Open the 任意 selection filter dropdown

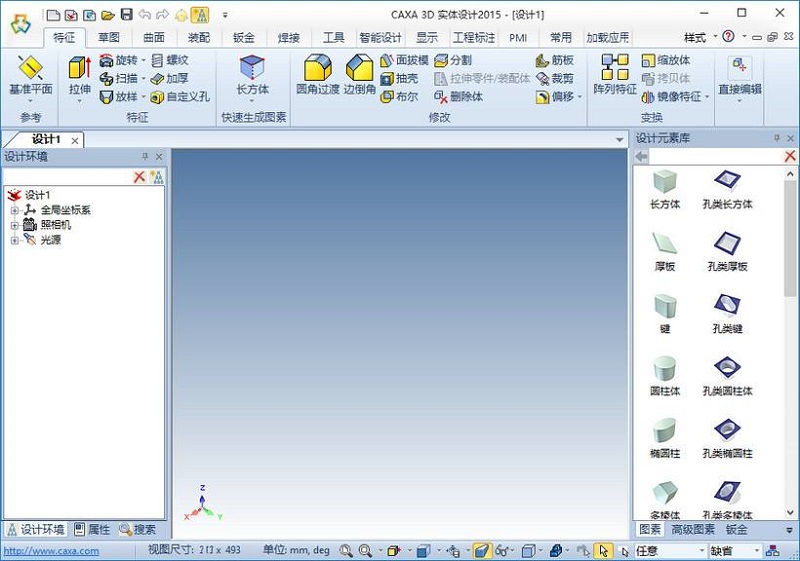point(668,550)
